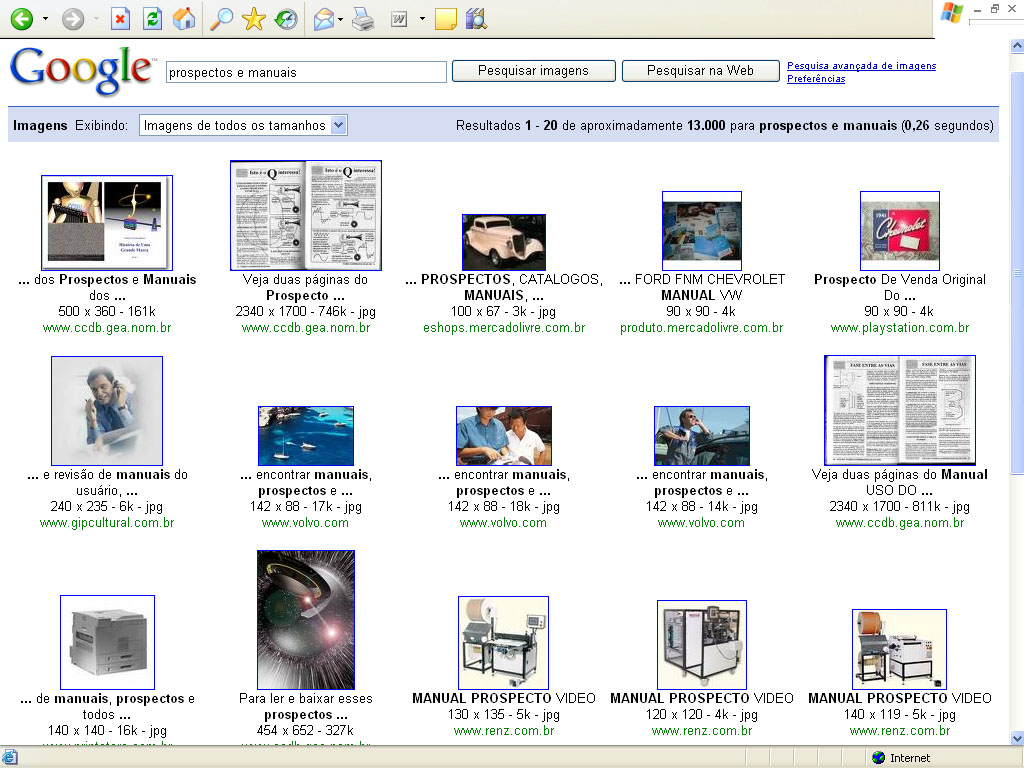The image size is (1024, 768).
Task: Open the Search magnifier in toolbar
Action: [x=221, y=18]
